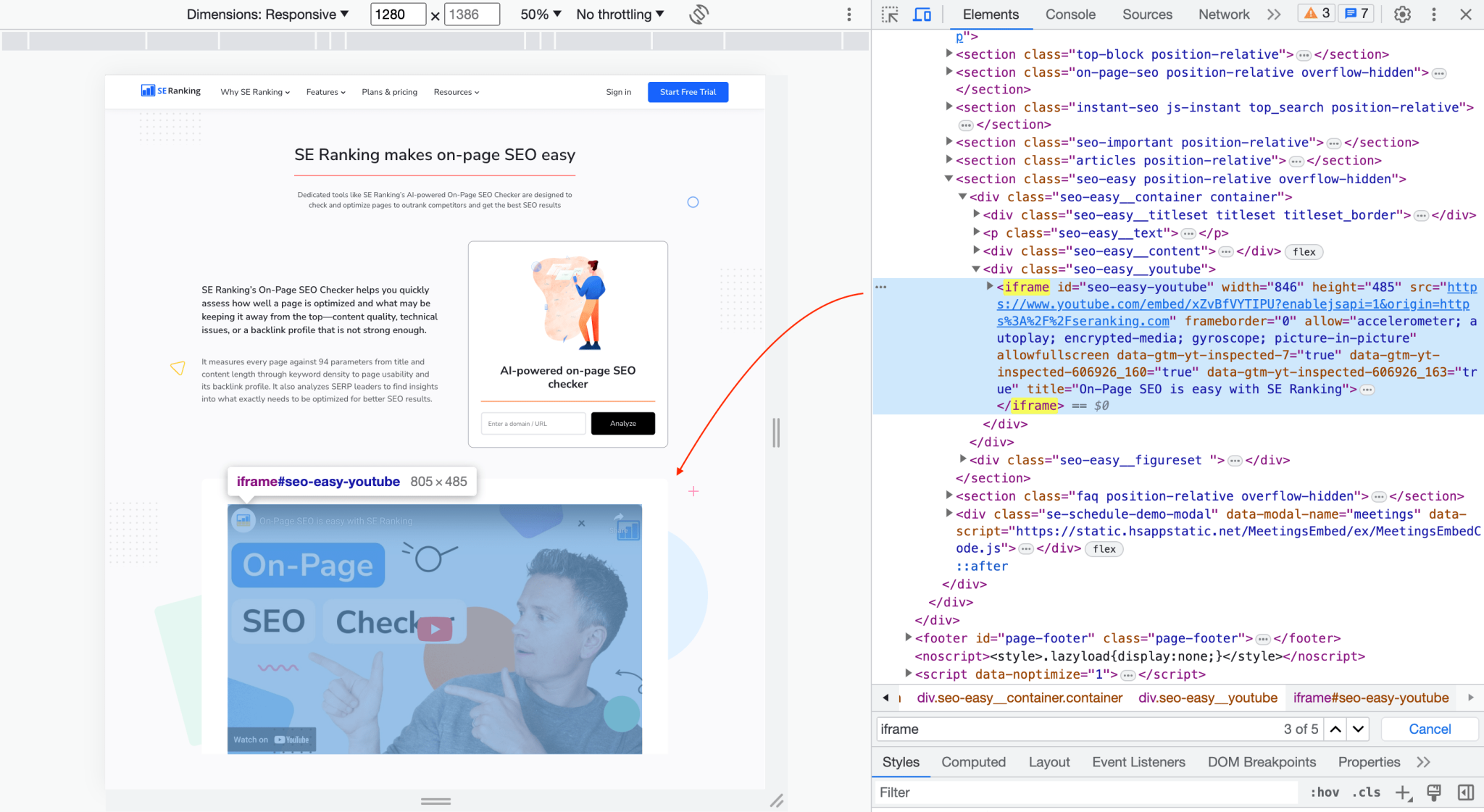The image size is (1484, 812).
Task: Open the three-dot DevTools customization menu
Action: tap(1434, 14)
